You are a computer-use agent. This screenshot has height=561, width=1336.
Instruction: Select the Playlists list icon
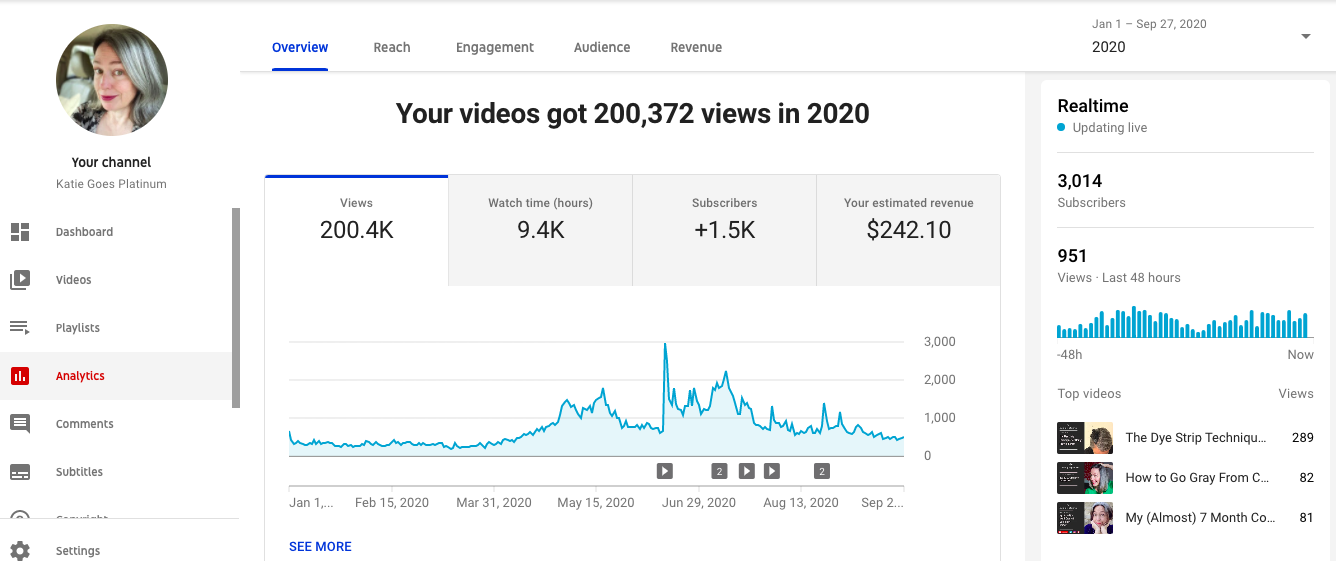20,328
